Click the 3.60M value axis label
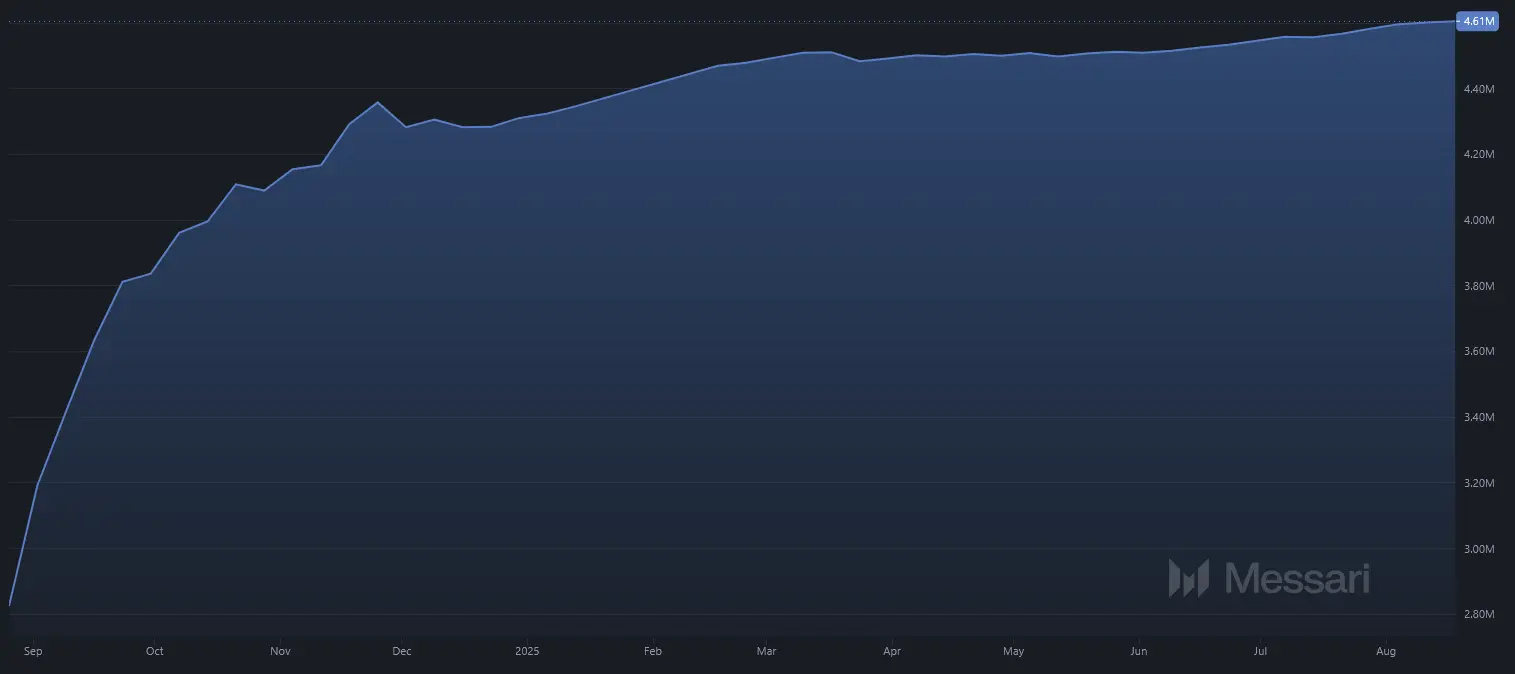Image resolution: width=1515 pixels, height=674 pixels. click(1478, 352)
